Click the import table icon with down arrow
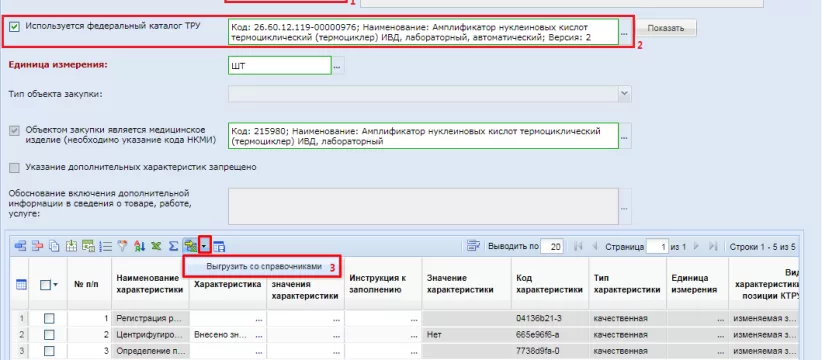822x360 pixels. (x=71, y=246)
